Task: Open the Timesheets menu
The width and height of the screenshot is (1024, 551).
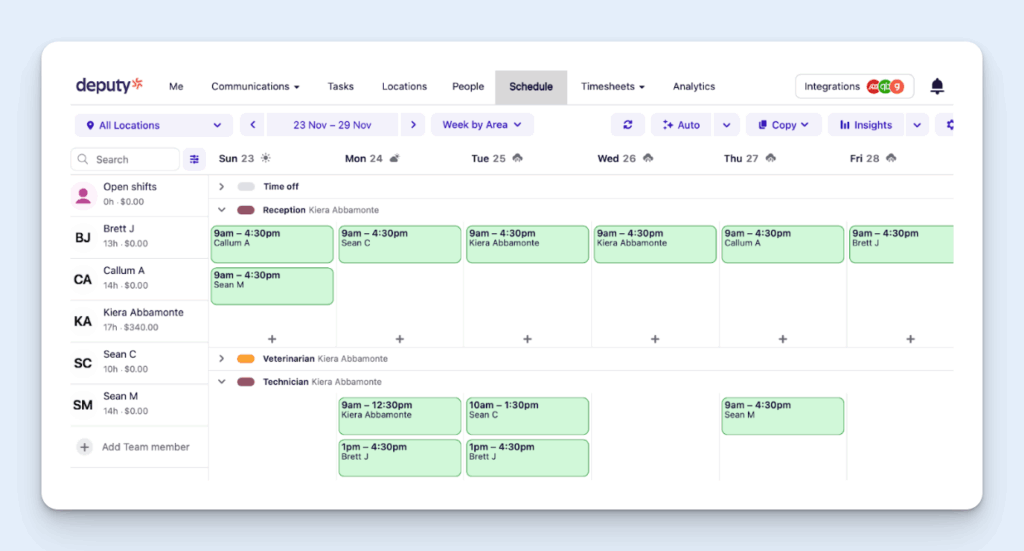Action: pyautogui.click(x=613, y=86)
